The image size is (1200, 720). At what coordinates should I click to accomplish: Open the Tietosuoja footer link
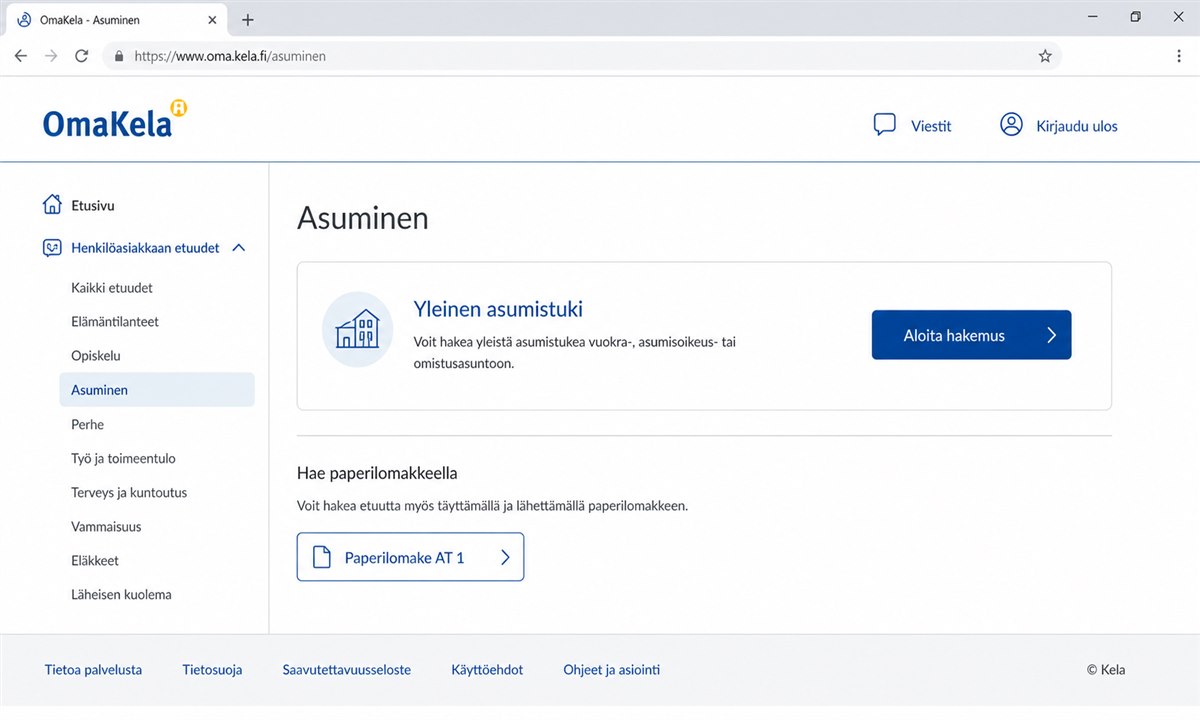(212, 670)
